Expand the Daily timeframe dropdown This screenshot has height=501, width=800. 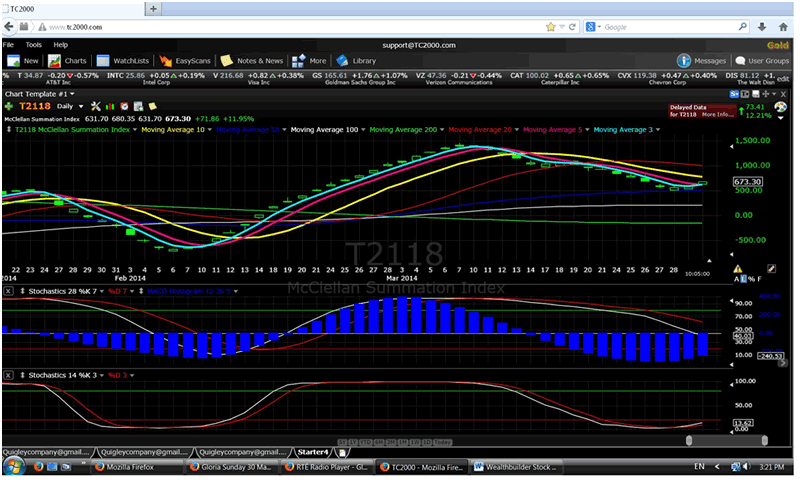(x=80, y=106)
